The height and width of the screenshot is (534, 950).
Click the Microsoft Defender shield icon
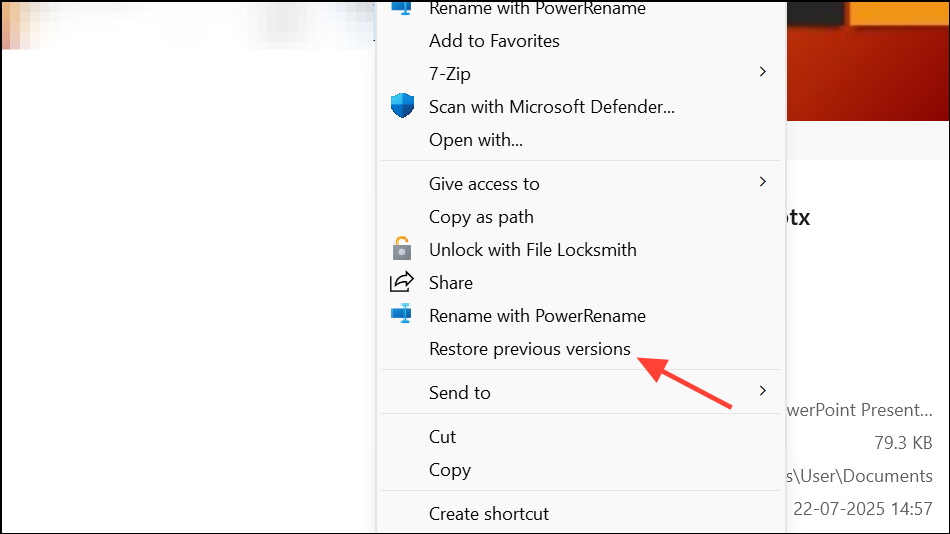point(402,106)
